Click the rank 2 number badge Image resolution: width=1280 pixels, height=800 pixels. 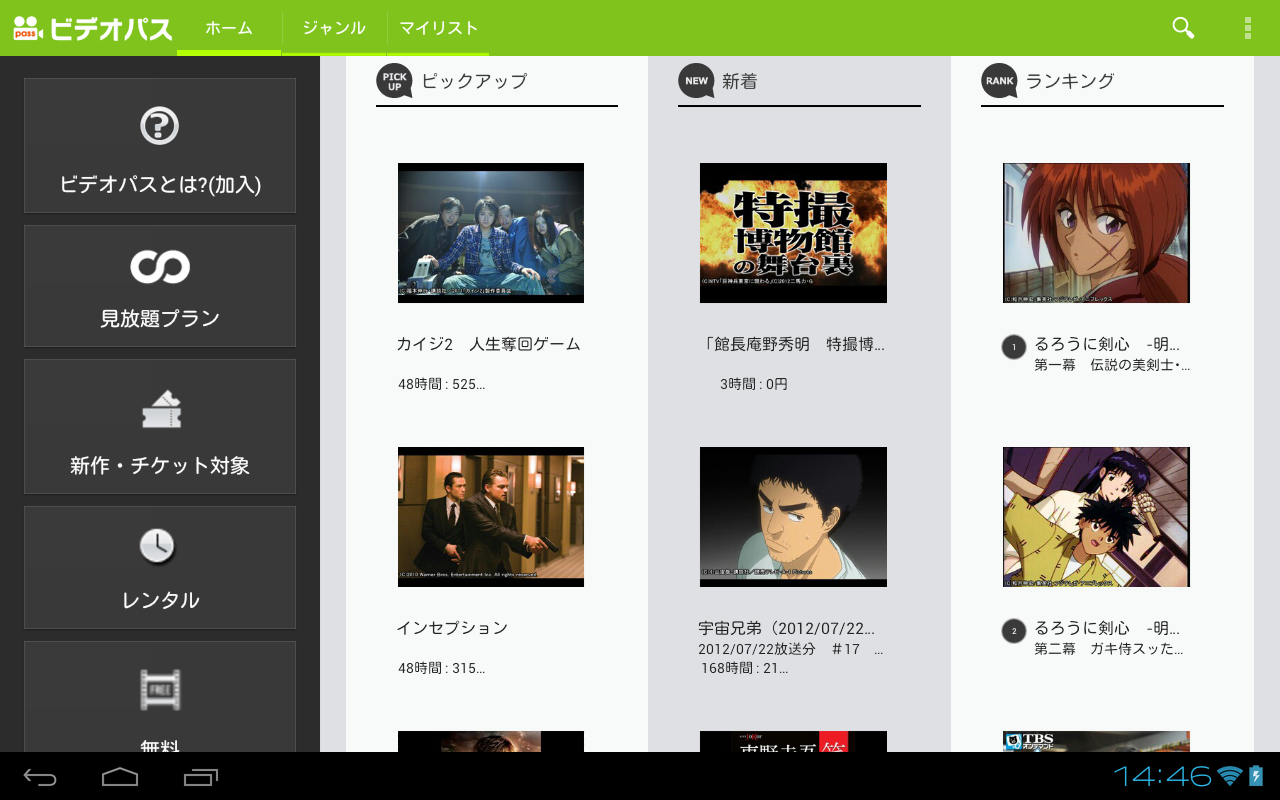pyautogui.click(x=1014, y=631)
